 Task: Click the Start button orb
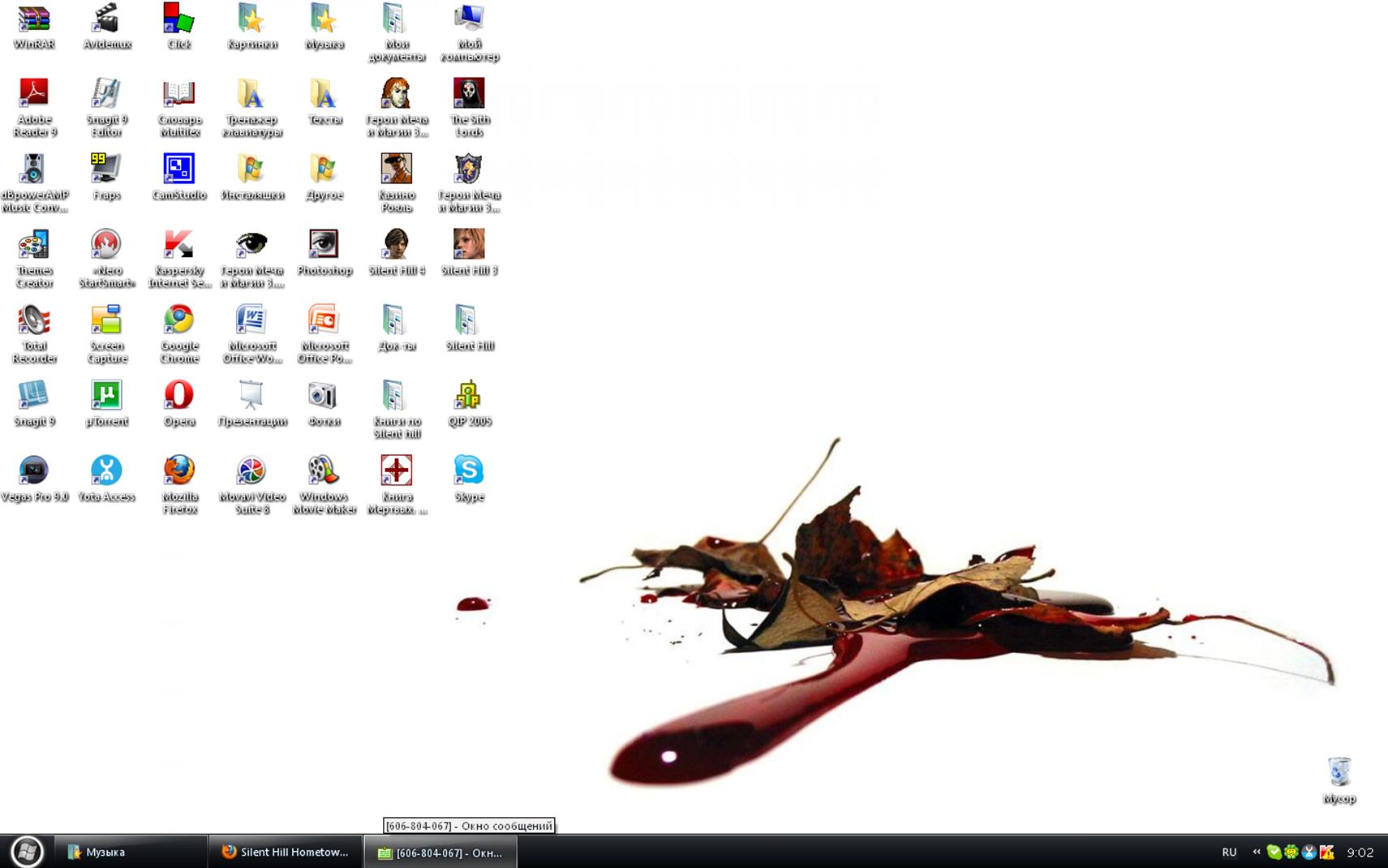tap(27, 851)
